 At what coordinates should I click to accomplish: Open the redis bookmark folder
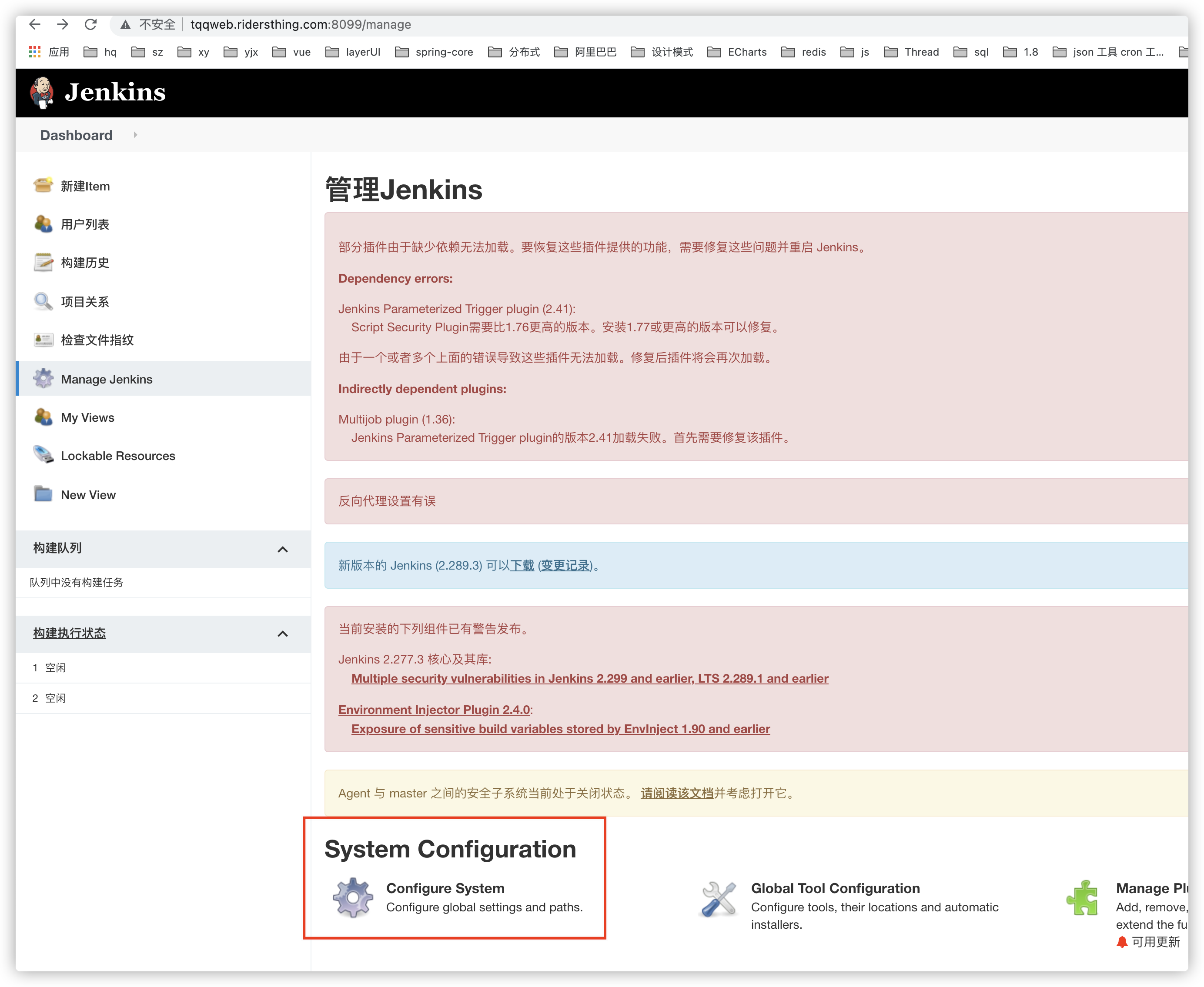804,52
